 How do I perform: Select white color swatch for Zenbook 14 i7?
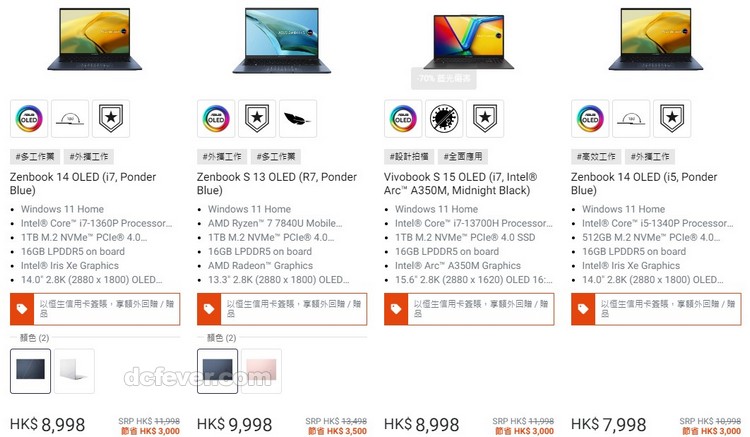74,371
